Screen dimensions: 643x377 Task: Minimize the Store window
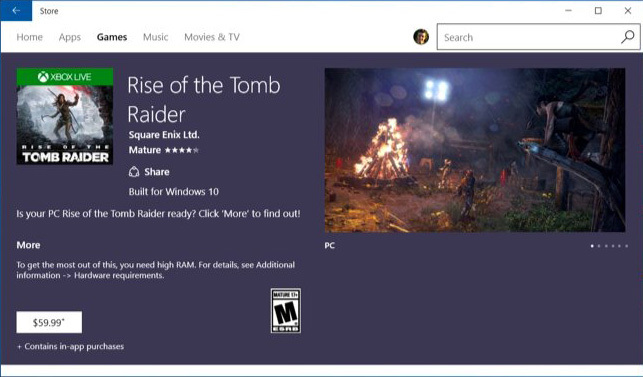pos(568,11)
